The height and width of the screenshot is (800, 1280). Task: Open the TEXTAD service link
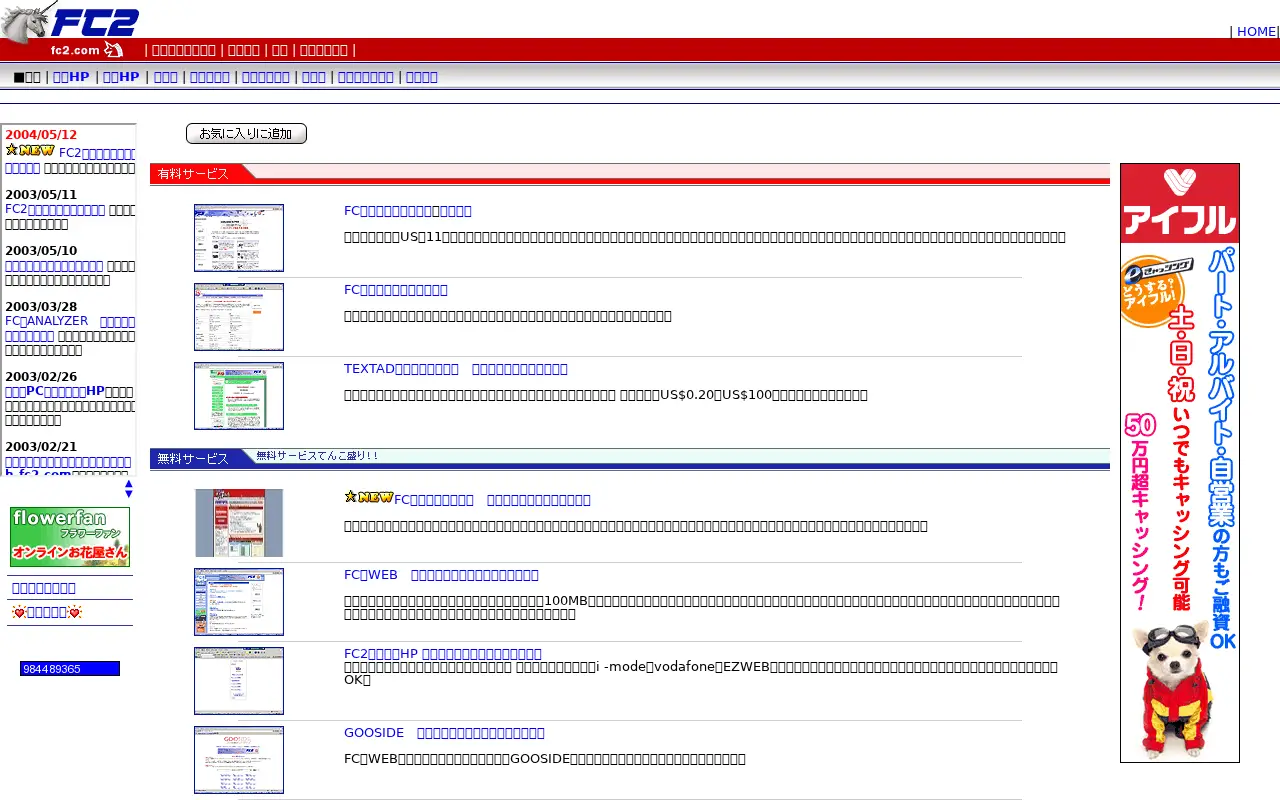click(456, 369)
